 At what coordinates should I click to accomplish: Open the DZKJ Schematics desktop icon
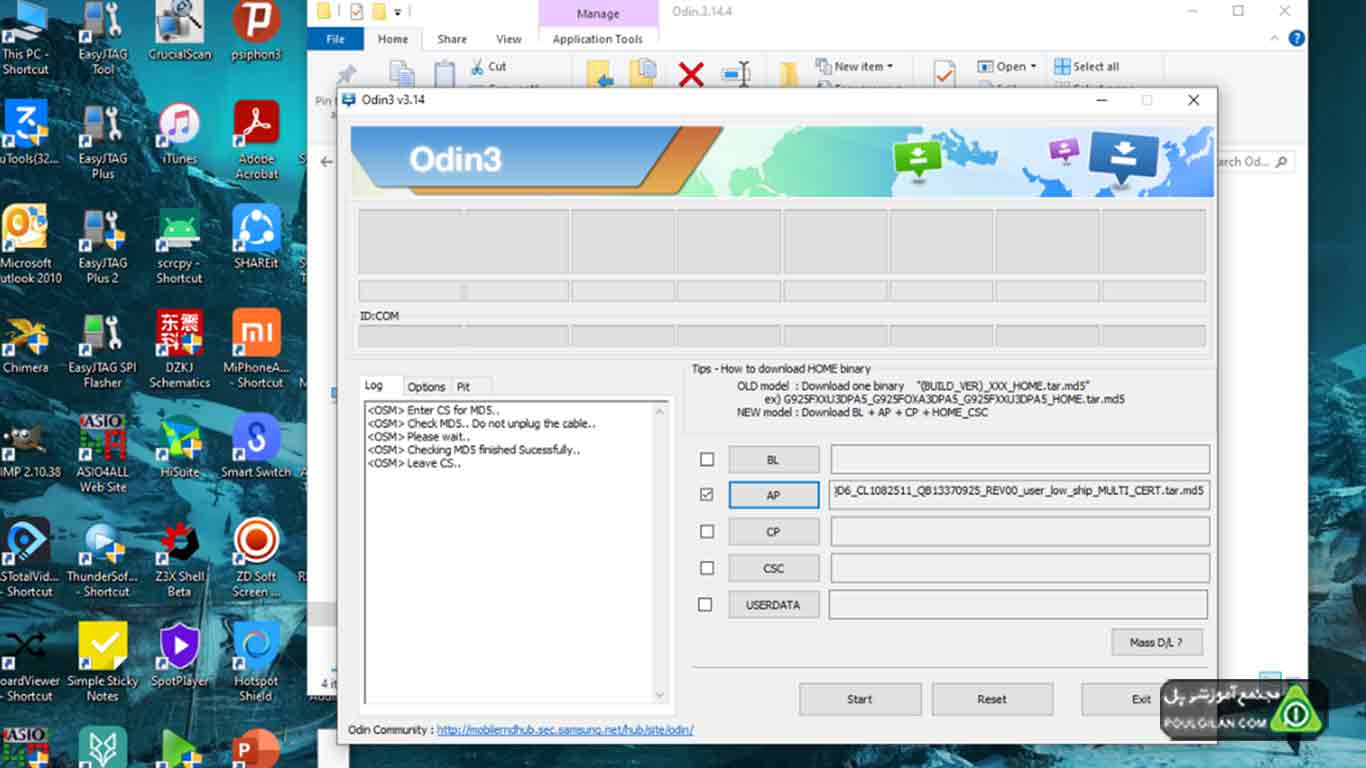(180, 350)
